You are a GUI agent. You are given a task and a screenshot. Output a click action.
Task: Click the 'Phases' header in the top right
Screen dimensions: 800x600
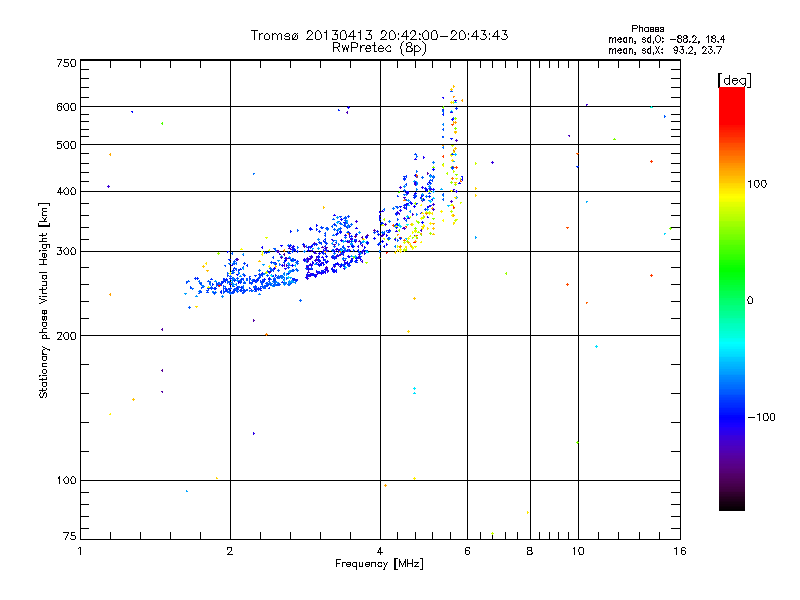tap(648, 28)
